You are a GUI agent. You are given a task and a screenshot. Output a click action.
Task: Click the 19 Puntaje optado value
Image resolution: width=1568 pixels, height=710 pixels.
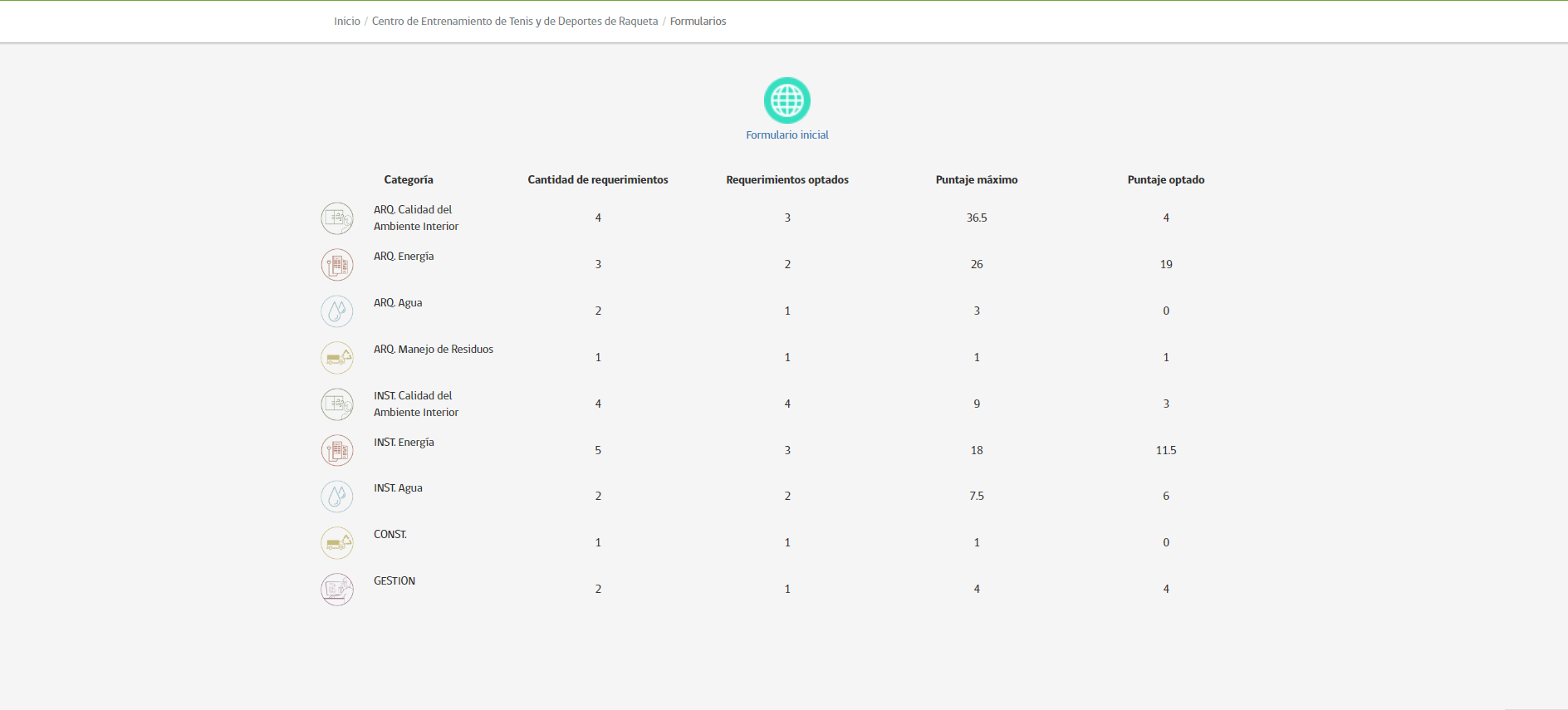1166,264
